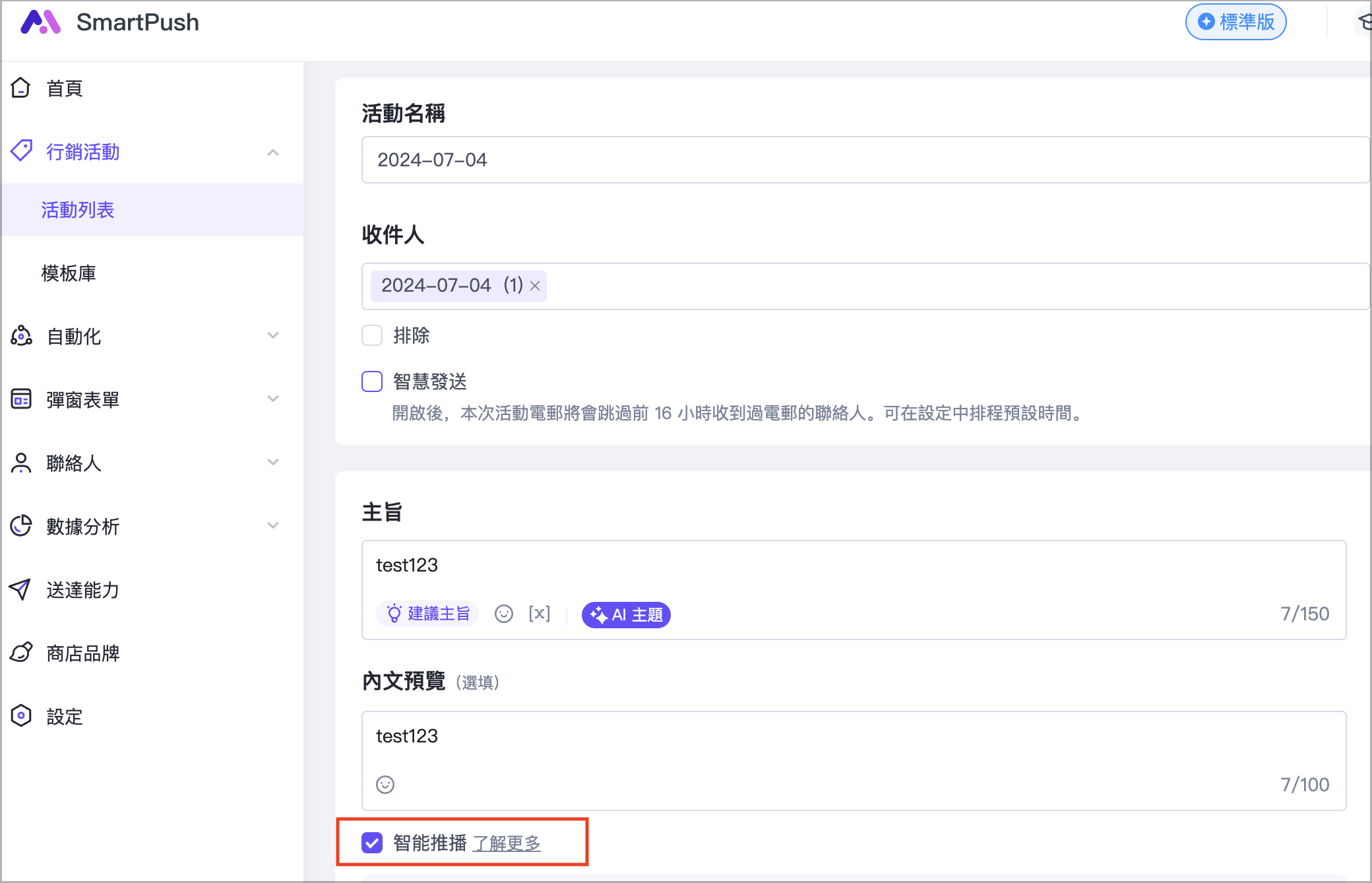This screenshot has height=883, width=1372.
Task: Expand the 聯絡人 sidebar menu
Action: point(273,463)
